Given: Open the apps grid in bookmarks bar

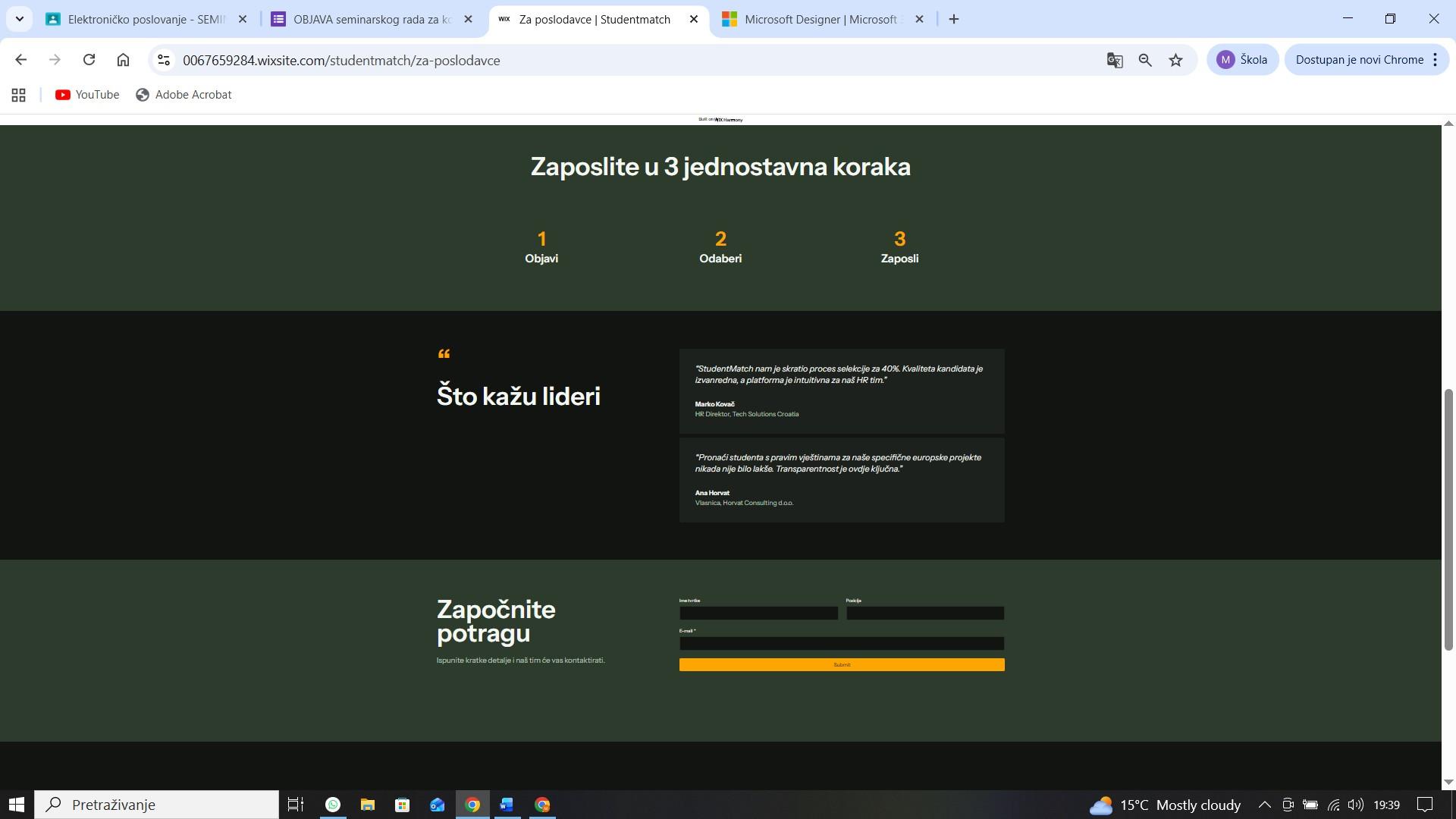Looking at the screenshot, I should point(18,95).
